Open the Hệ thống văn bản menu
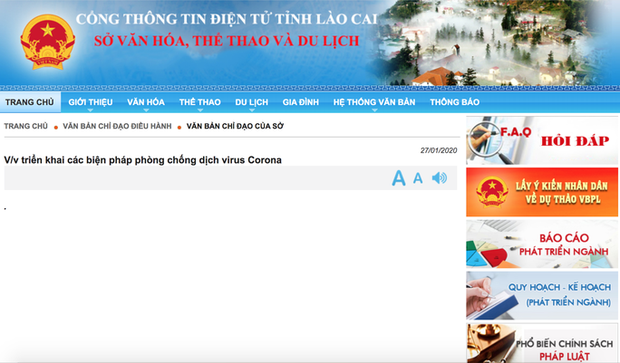620x363 pixels. click(x=374, y=102)
